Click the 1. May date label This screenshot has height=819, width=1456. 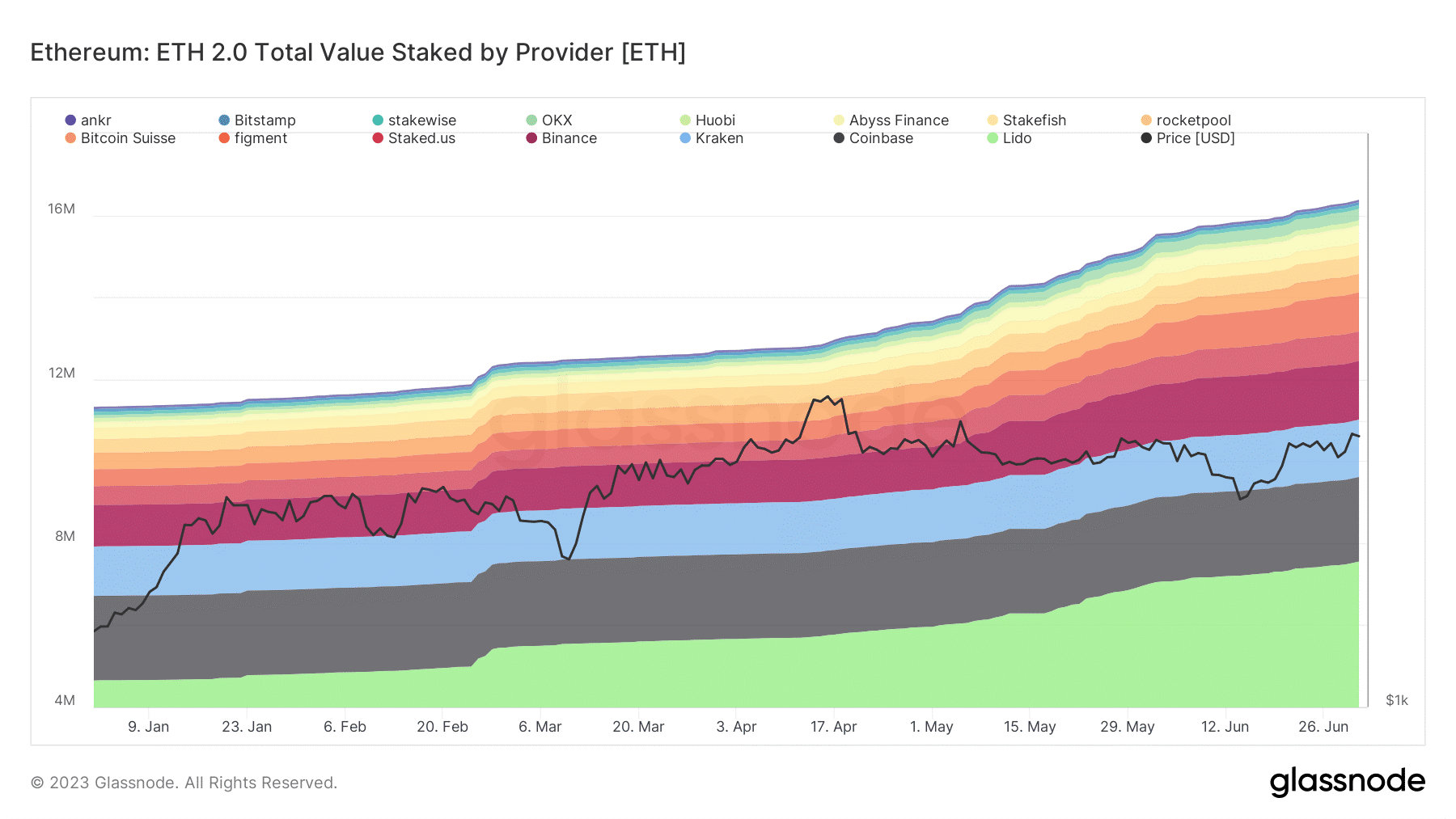coord(932,727)
